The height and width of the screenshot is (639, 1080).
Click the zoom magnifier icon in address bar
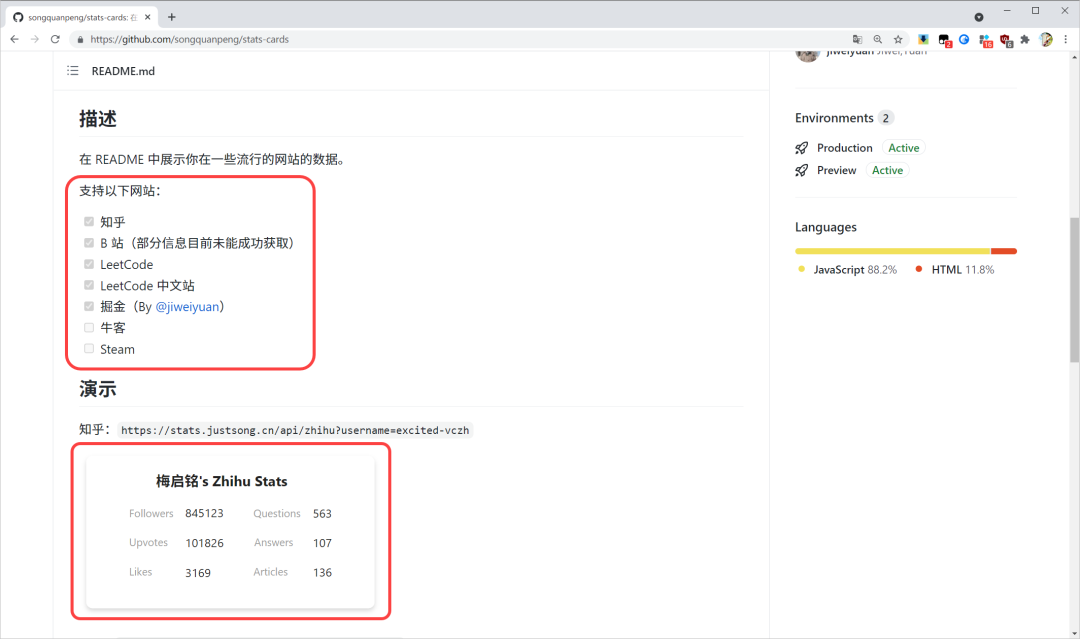[878, 39]
